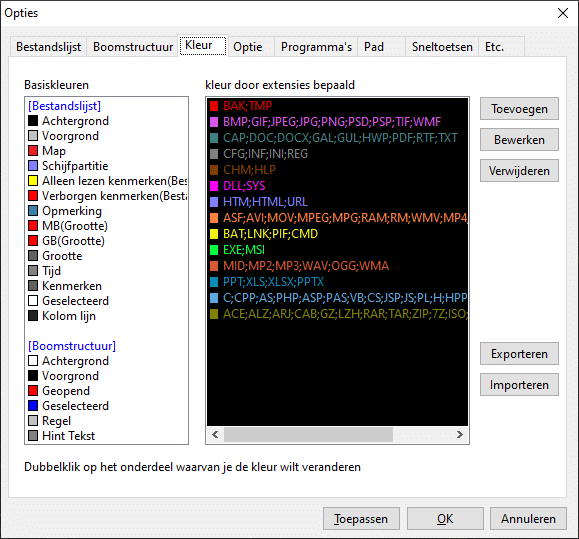579x539 pixels.
Task: Click the left arrow of horizontal scrollbar
Action: pos(215,435)
